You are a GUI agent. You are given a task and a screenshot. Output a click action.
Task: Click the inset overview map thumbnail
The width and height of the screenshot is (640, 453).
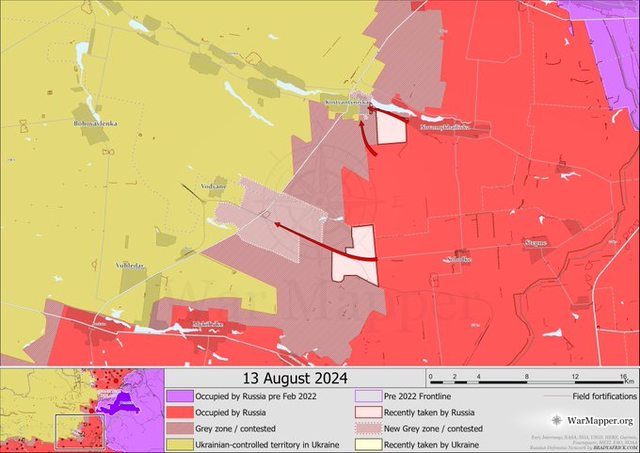pos(82,410)
